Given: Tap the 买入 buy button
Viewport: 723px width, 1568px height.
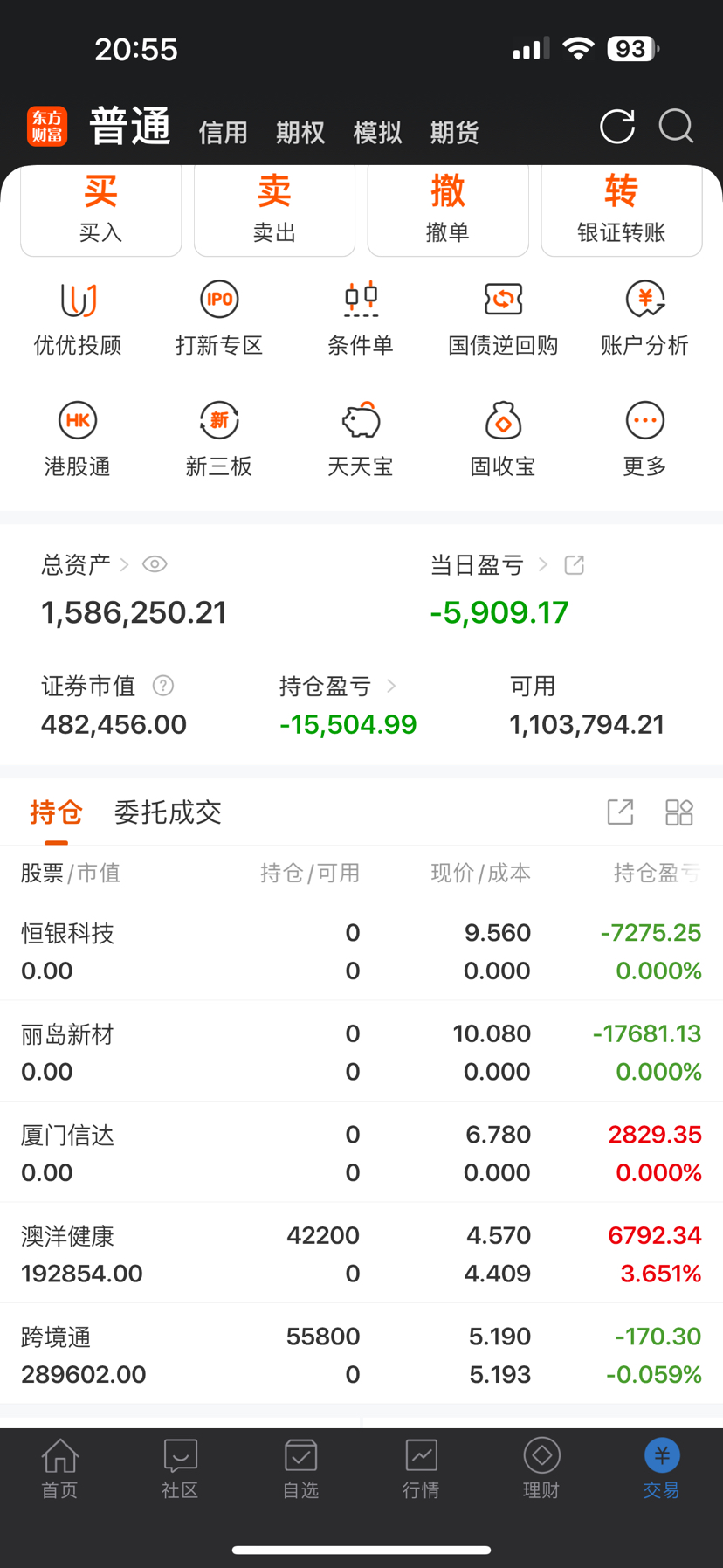Looking at the screenshot, I should coord(101,210).
